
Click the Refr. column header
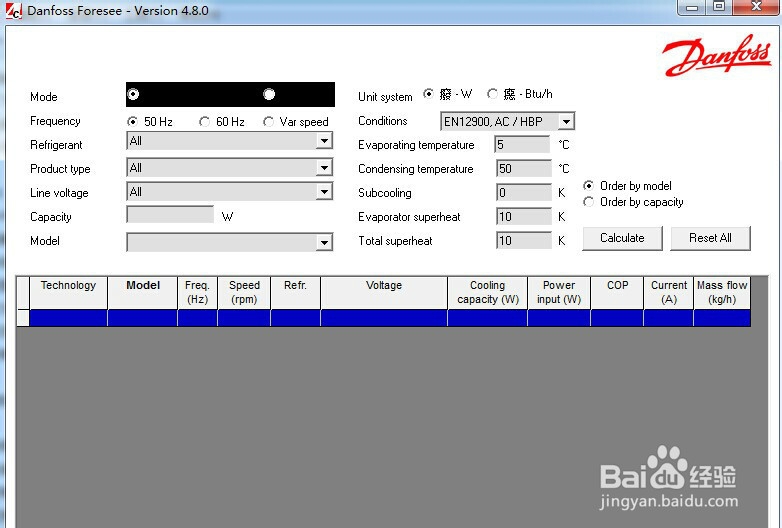tap(295, 293)
